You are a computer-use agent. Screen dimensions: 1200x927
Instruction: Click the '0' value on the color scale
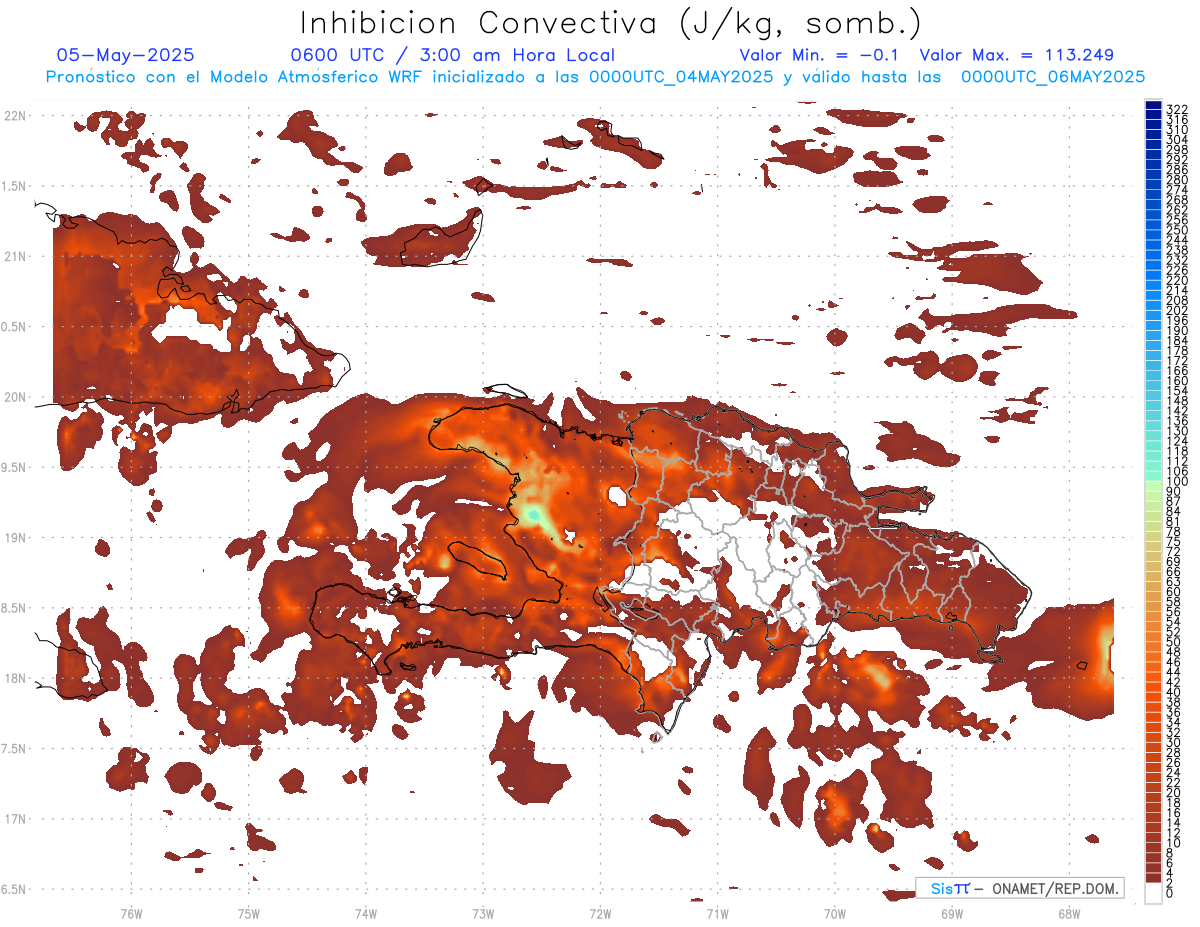(x=1170, y=893)
